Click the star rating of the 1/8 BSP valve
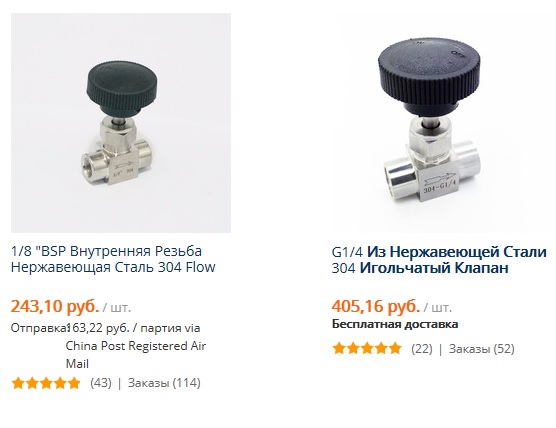Screen dimensions: 556x428 pyautogui.click(x=46, y=383)
